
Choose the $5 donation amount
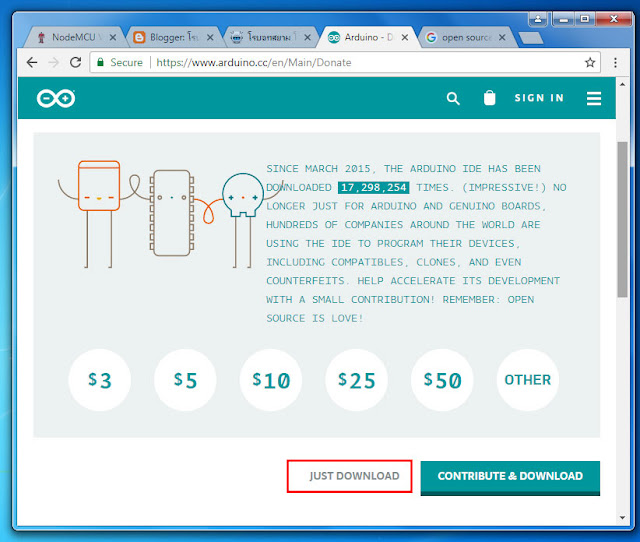point(185,380)
